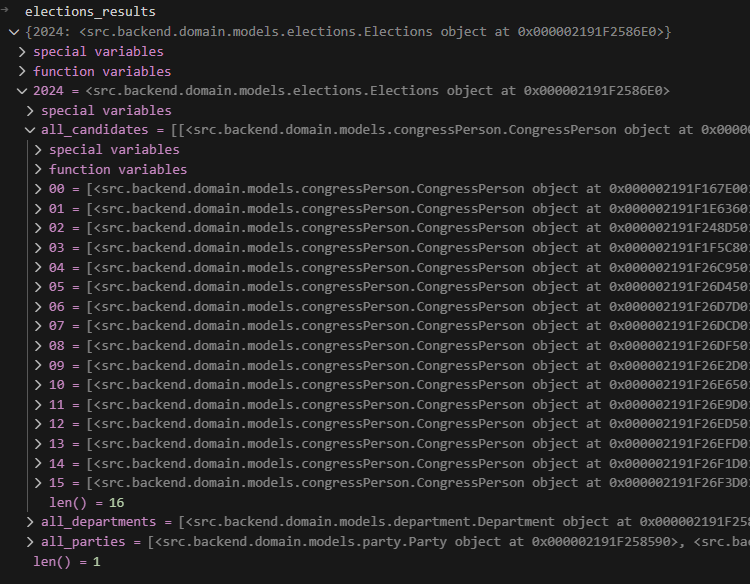The image size is (750, 584).
Task: Select the elections_results expression title
Action: (x=90, y=12)
